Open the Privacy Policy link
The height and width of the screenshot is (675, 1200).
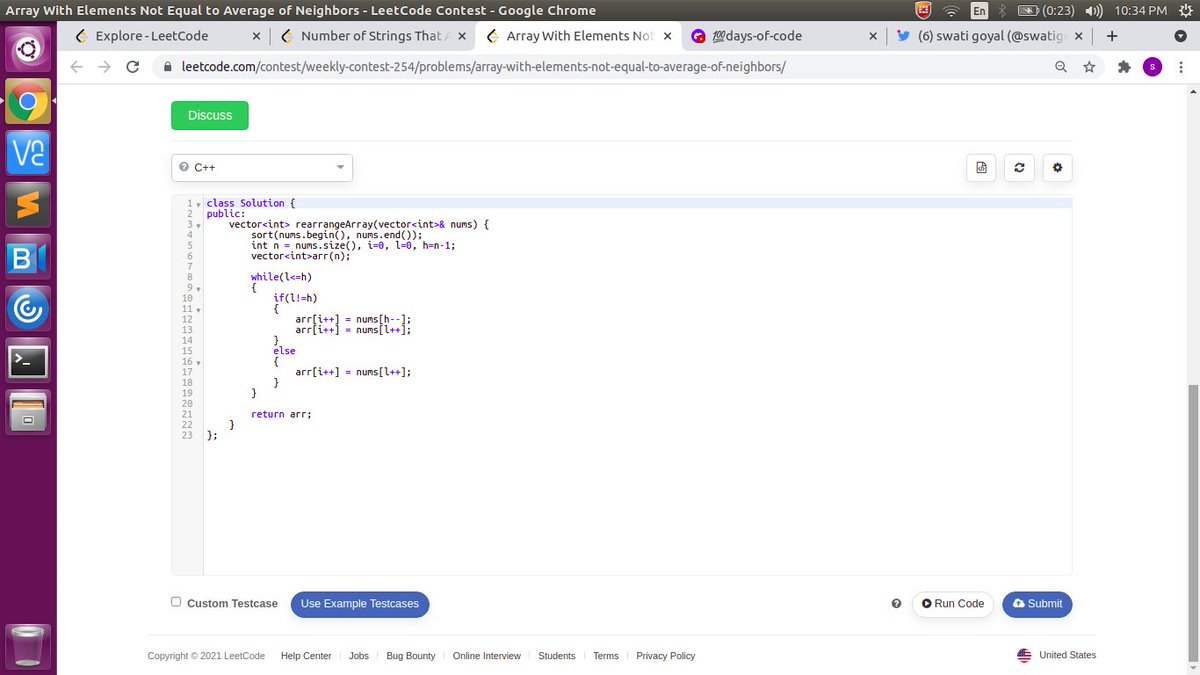(666, 656)
